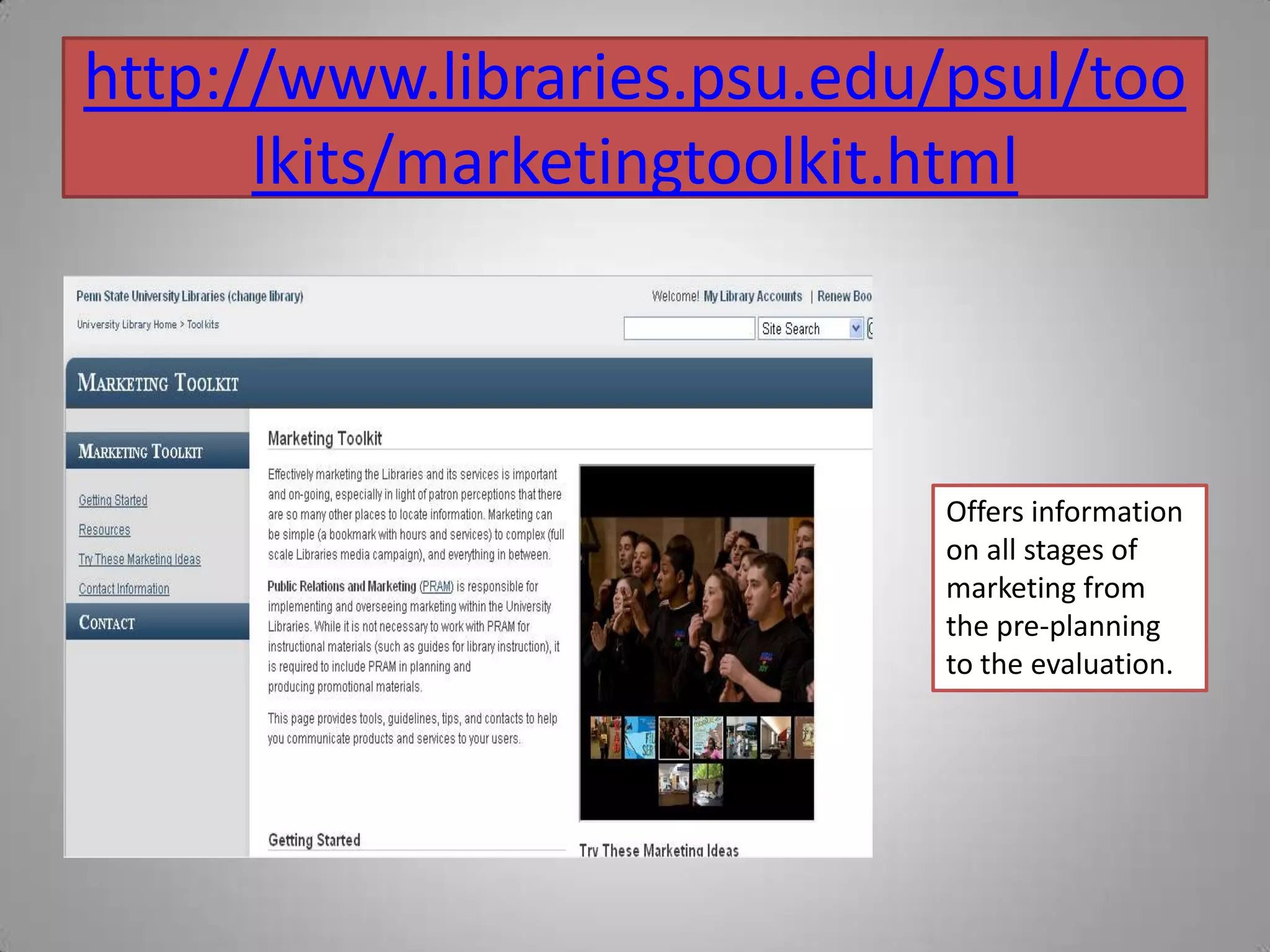Open the Contact Information sidebar link
The height and width of the screenshot is (952, 1270).
(x=124, y=589)
